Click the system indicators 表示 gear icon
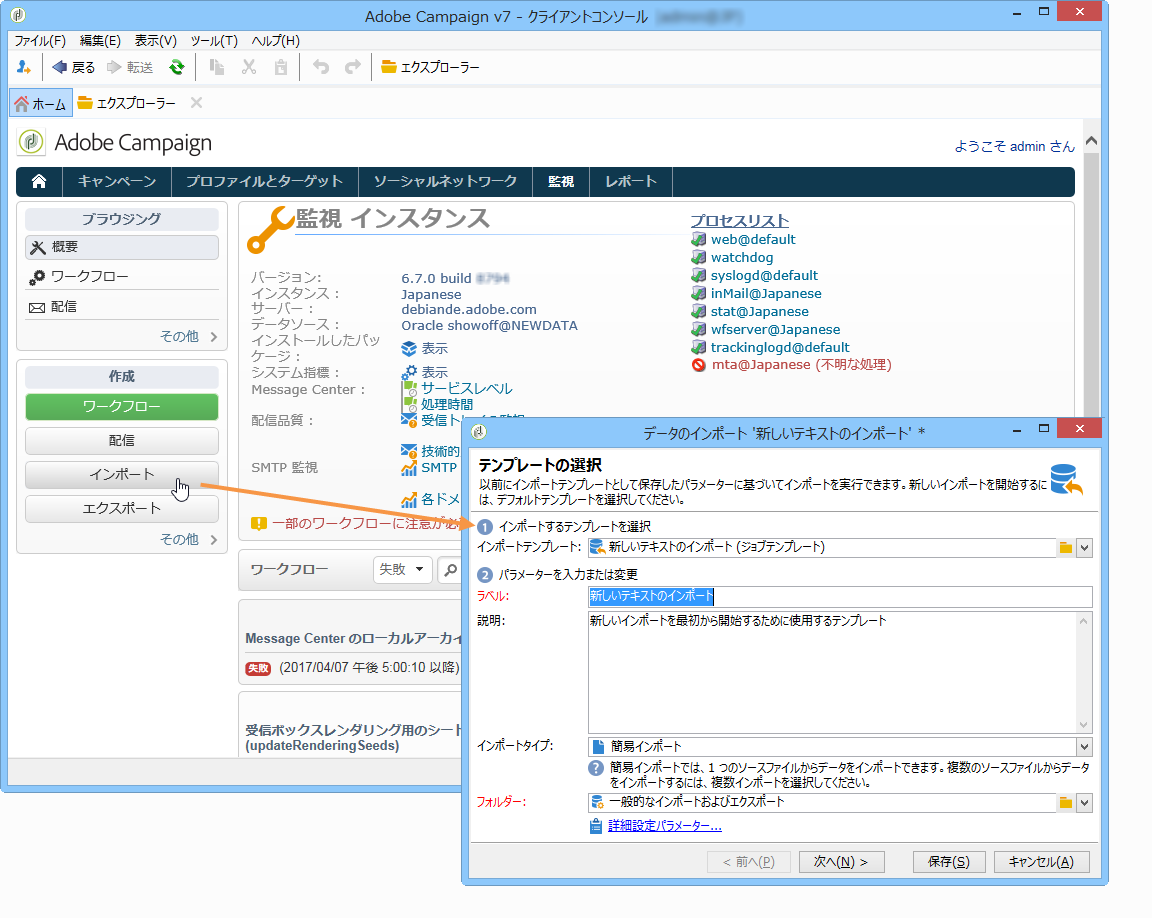 pyautogui.click(x=408, y=372)
